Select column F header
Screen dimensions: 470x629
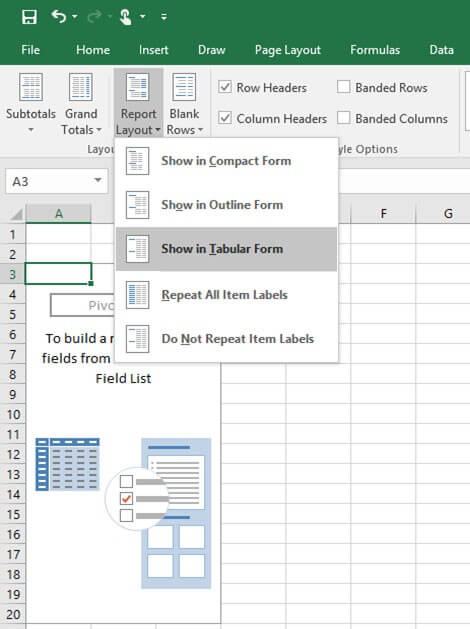[383, 214]
